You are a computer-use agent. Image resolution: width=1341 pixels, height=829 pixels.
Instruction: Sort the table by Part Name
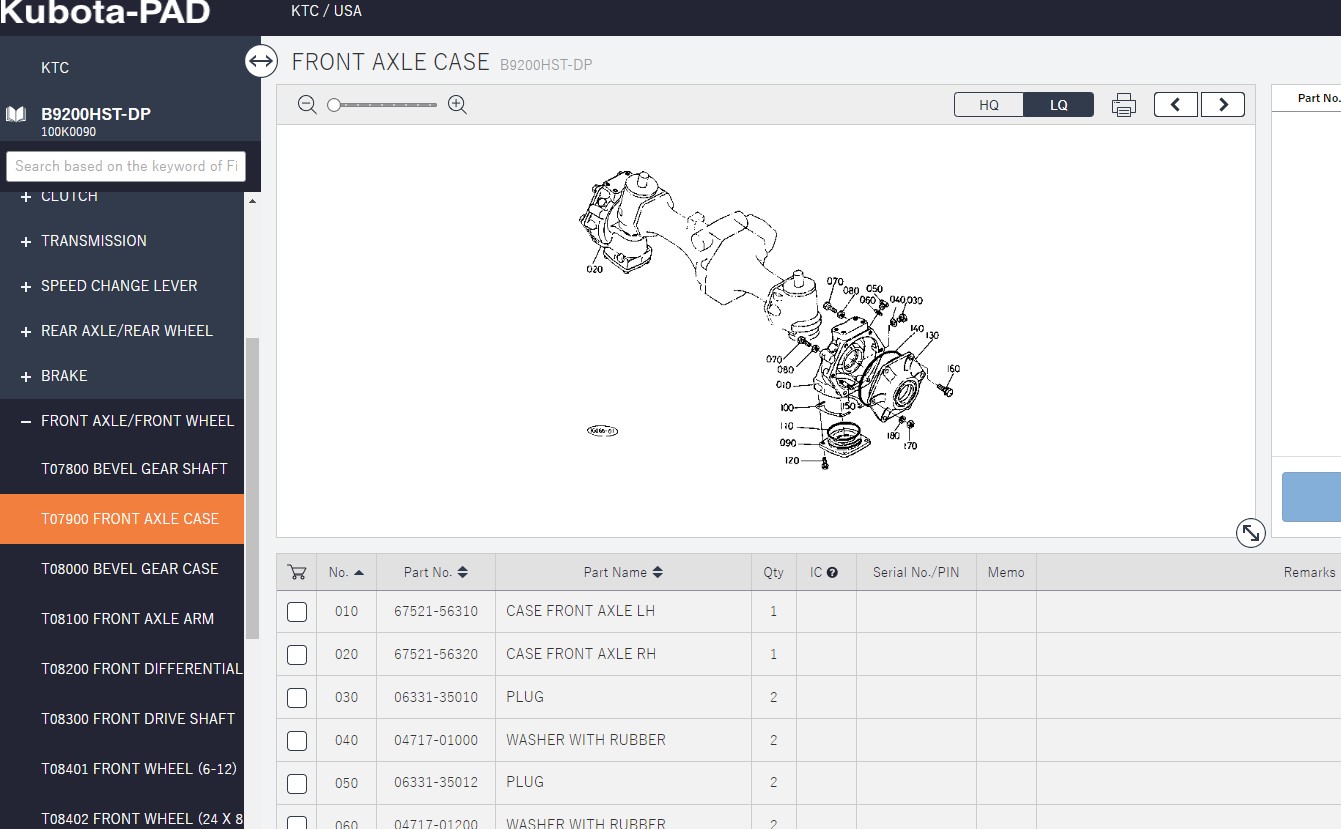[x=623, y=573]
